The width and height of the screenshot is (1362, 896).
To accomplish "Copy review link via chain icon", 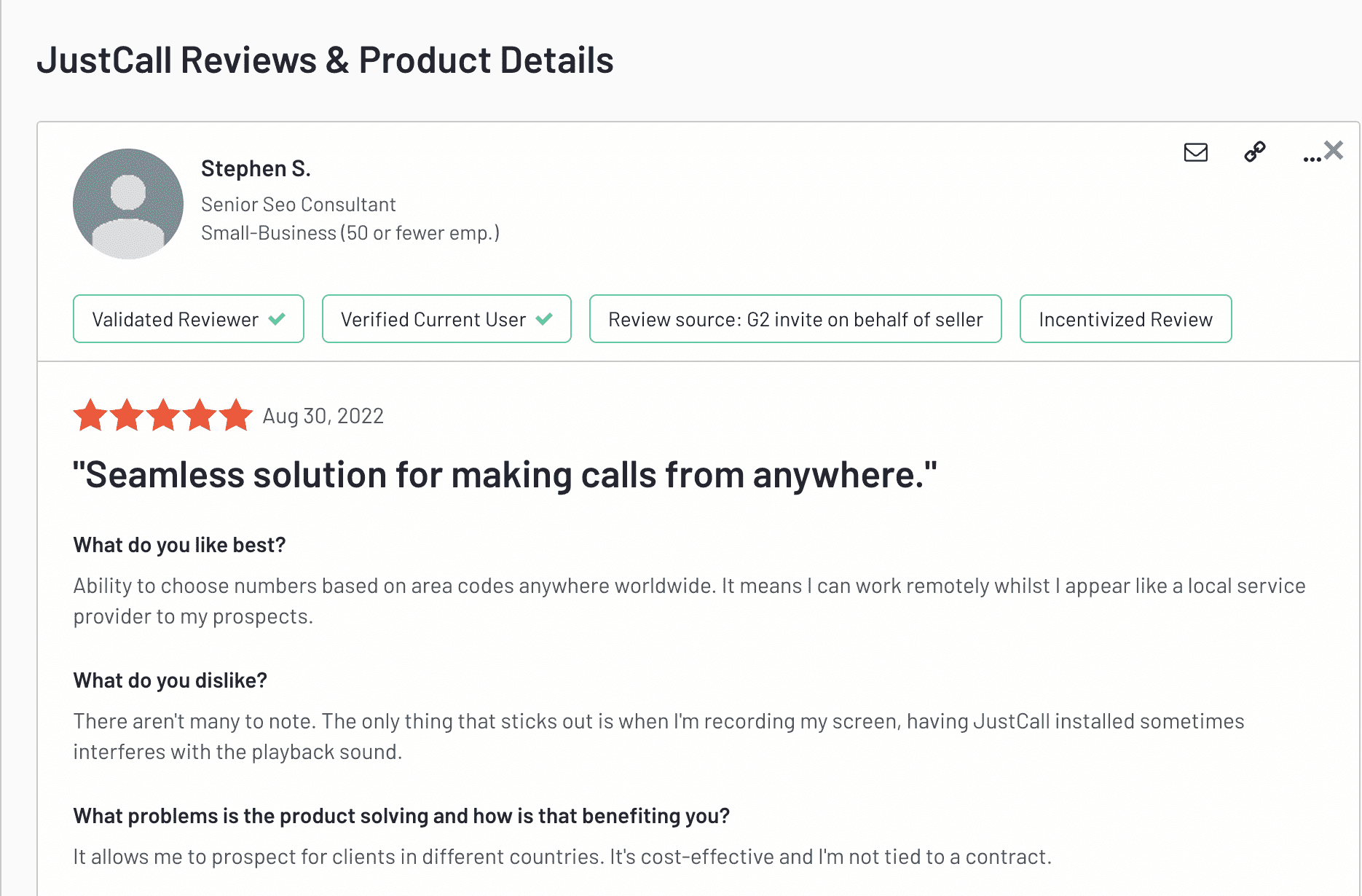I will point(1254,152).
